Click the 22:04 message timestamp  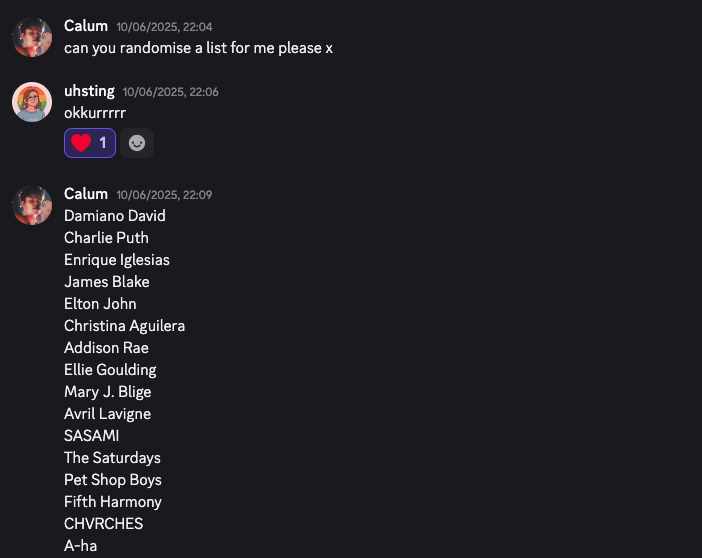[164, 27]
